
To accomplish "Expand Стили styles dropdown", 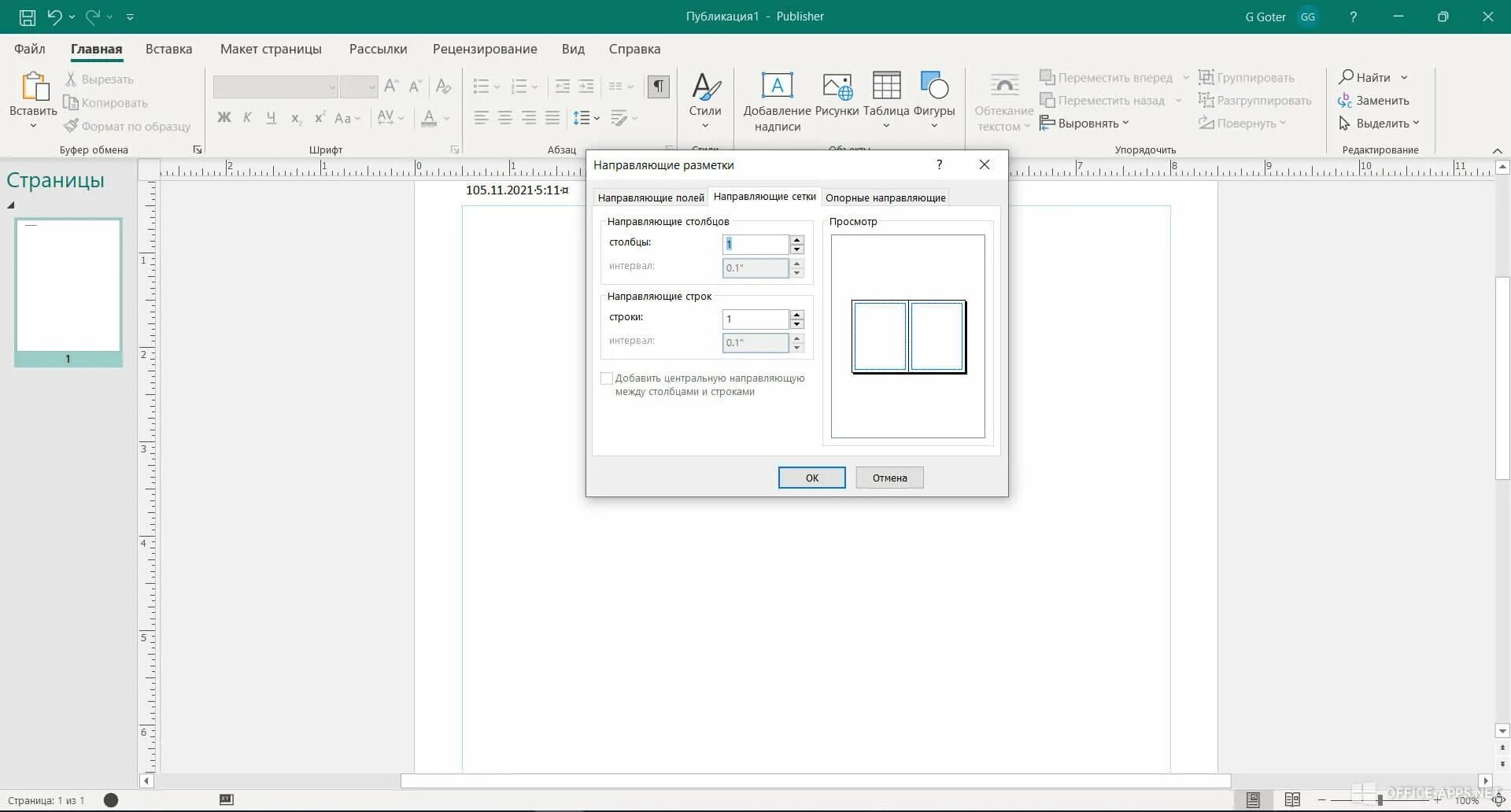I will 705,126.
